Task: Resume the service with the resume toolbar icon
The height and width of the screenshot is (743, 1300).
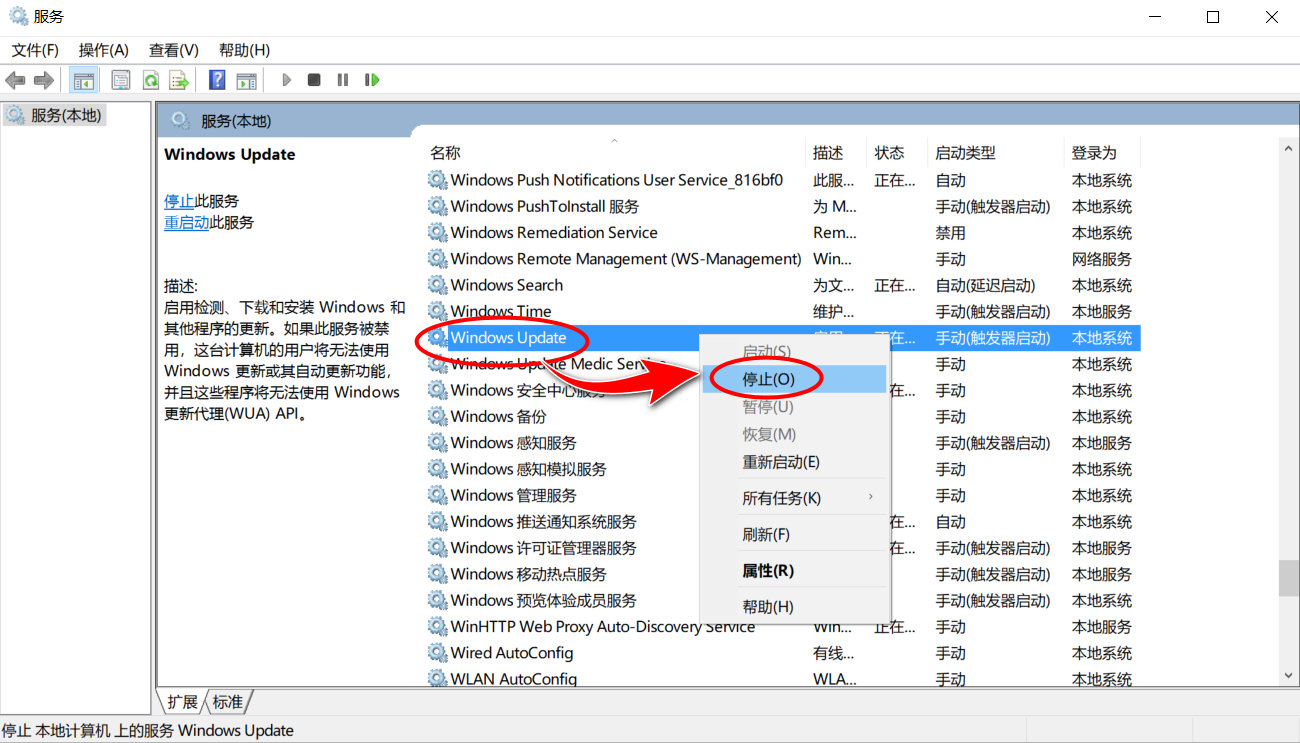Action: click(372, 79)
